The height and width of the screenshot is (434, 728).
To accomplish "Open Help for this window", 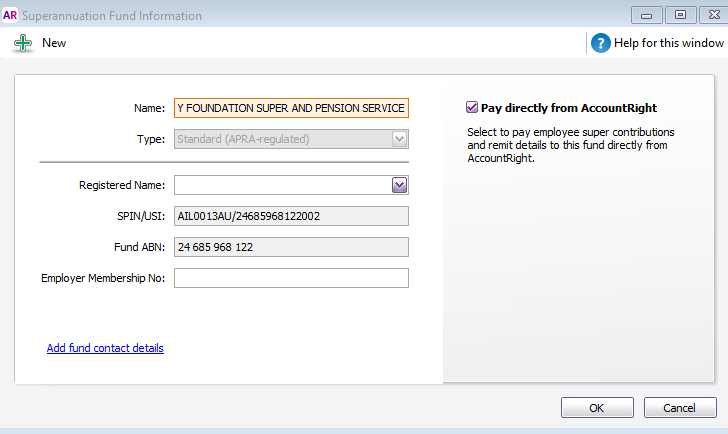I will pos(668,43).
